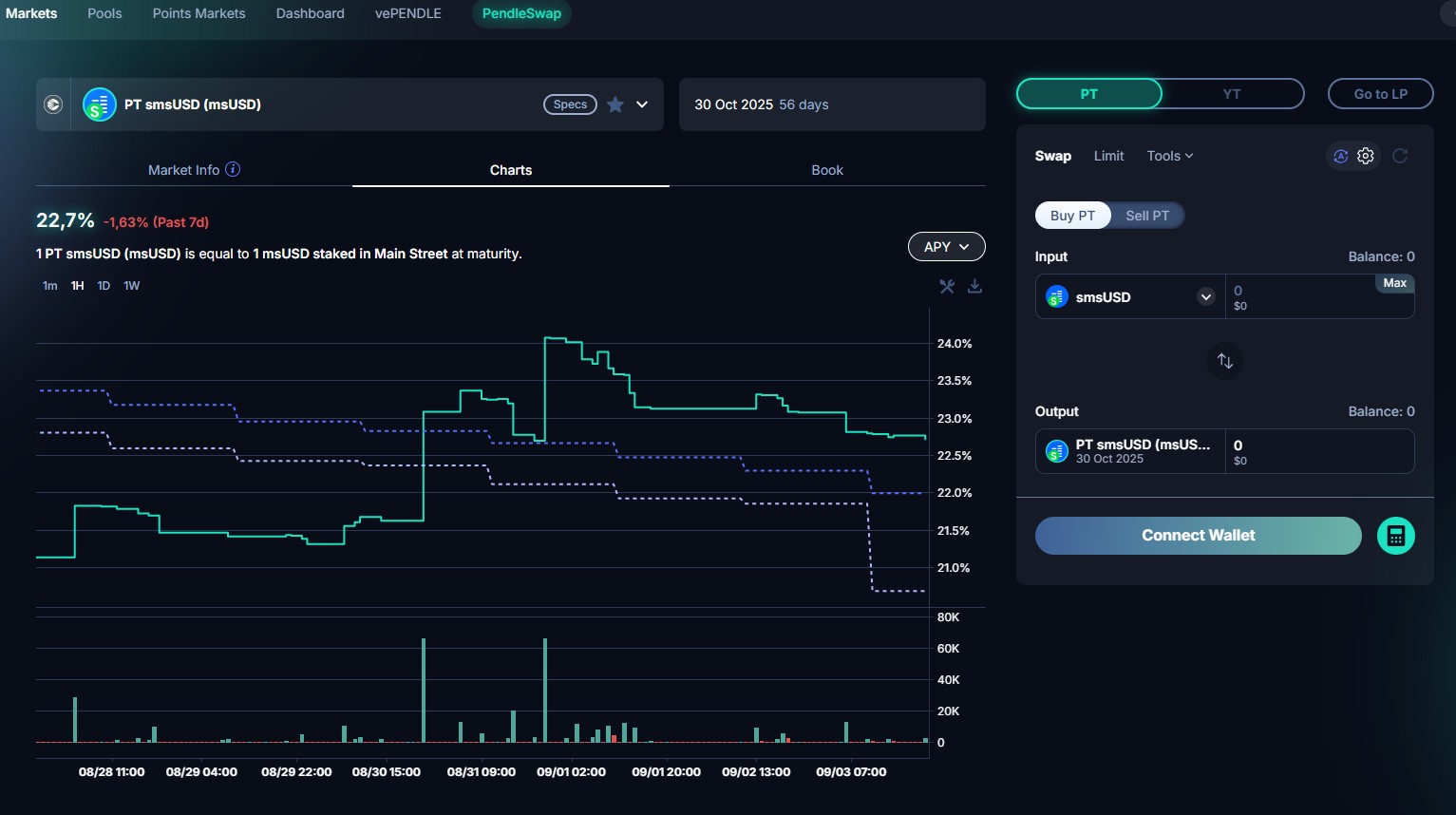Click the 22,7% APY value
Viewport: 1456px width, 815px height.
[66, 220]
